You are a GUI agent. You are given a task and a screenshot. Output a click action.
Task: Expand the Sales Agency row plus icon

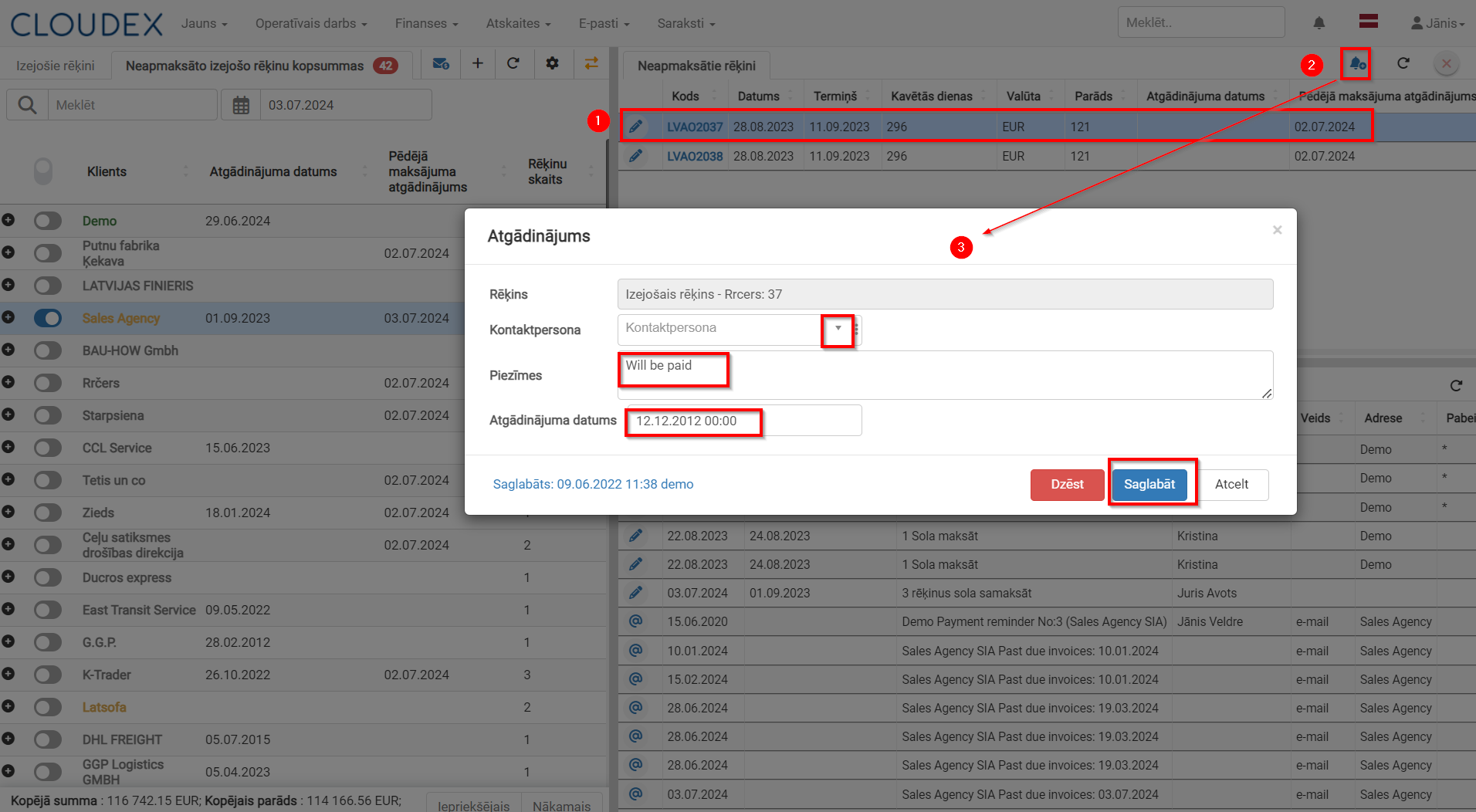click(8, 317)
